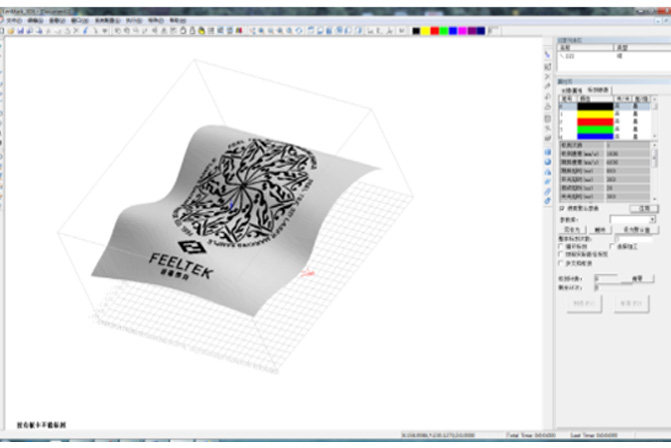Image resolution: width=671 pixels, height=448 pixels.
Task: Click the New document icon in toolbar
Action: (2, 31)
